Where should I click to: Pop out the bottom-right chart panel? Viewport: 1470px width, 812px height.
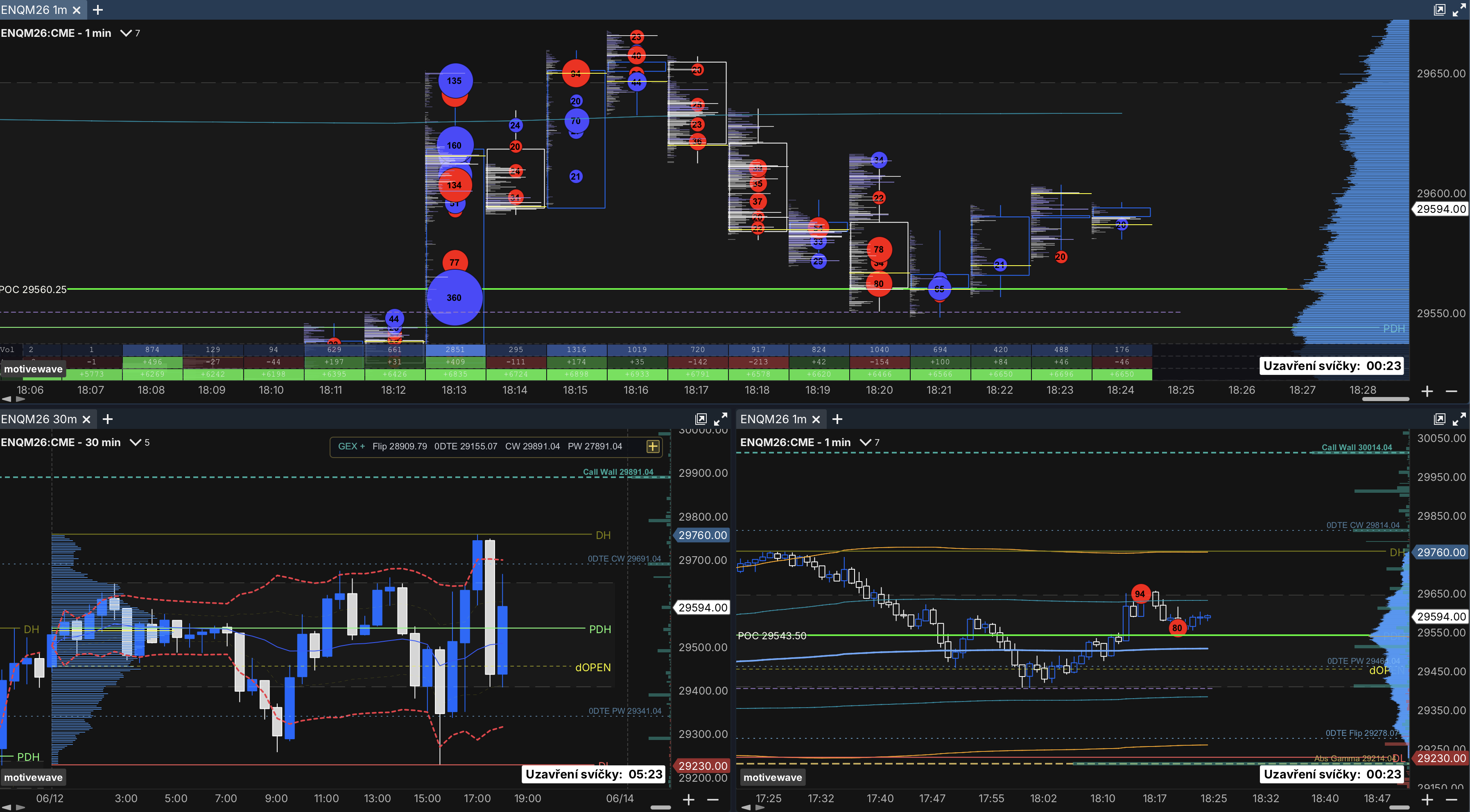pos(1440,419)
